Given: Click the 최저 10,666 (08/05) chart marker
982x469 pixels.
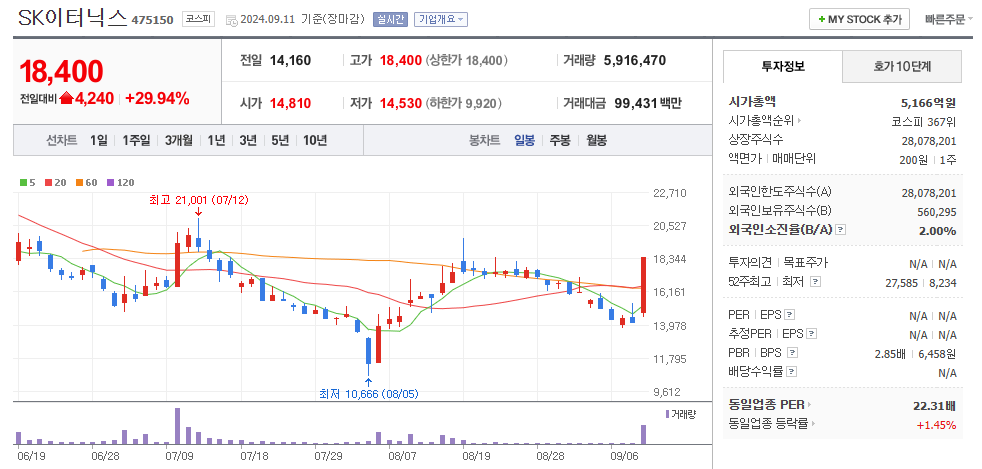Looking at the screenshot, I should click(x=369, y=394).
